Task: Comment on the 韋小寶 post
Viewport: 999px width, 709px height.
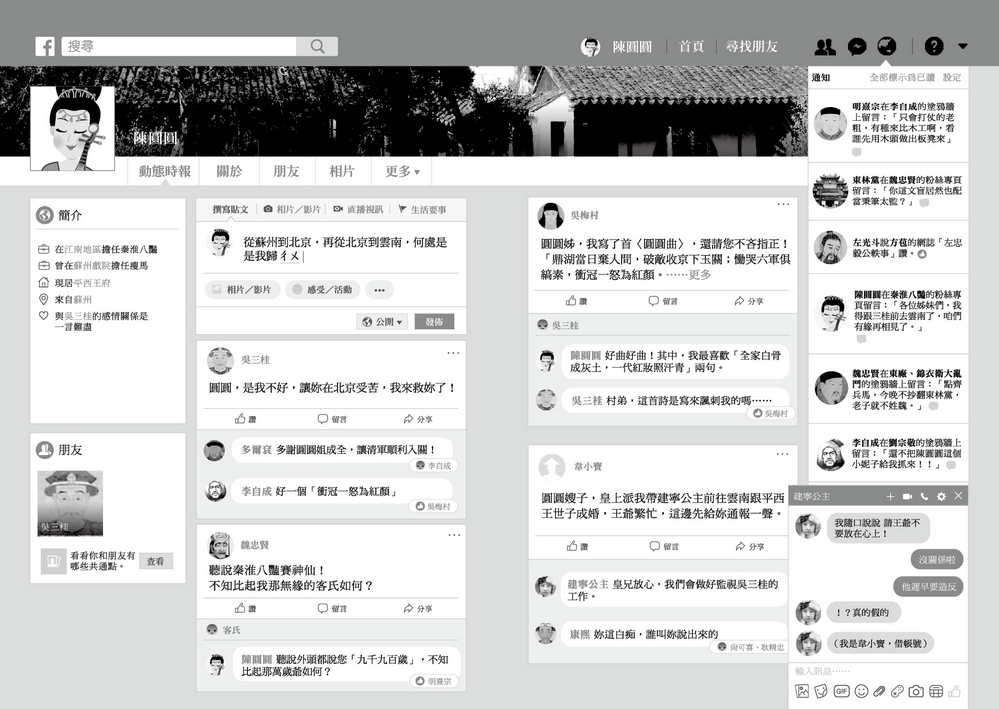Action: (x=664, y=546)
